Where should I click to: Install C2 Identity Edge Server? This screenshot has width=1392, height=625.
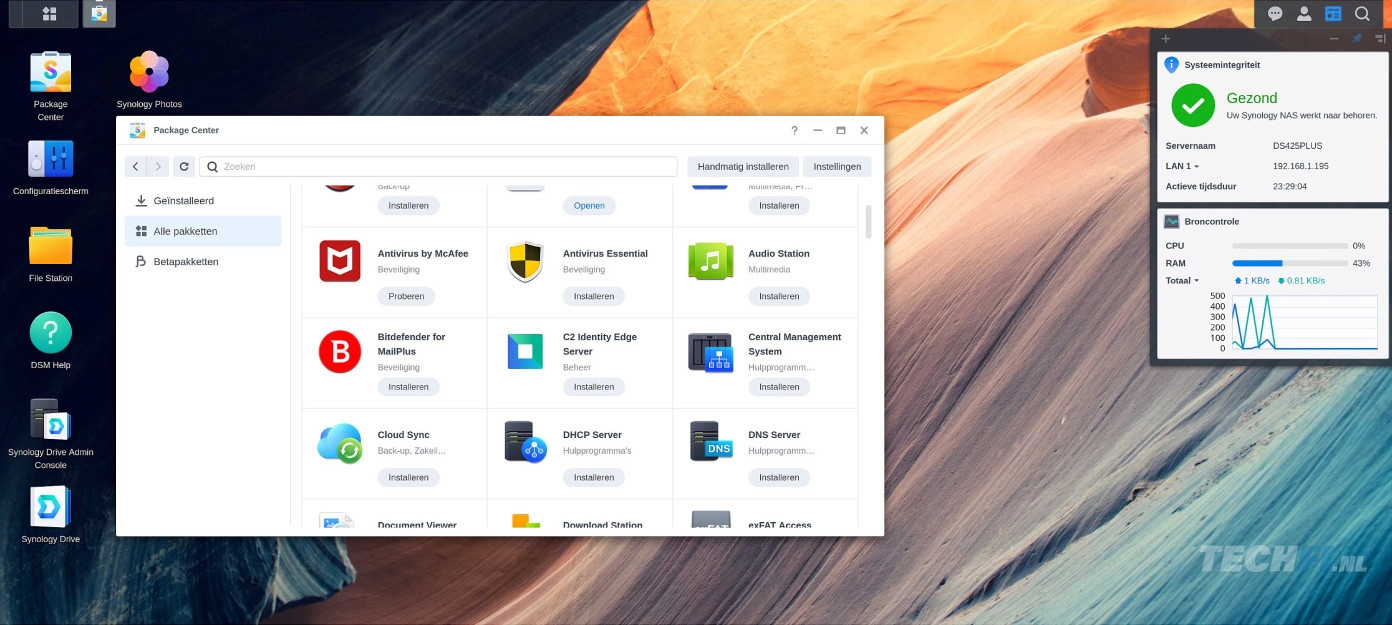tap(594, 387)
